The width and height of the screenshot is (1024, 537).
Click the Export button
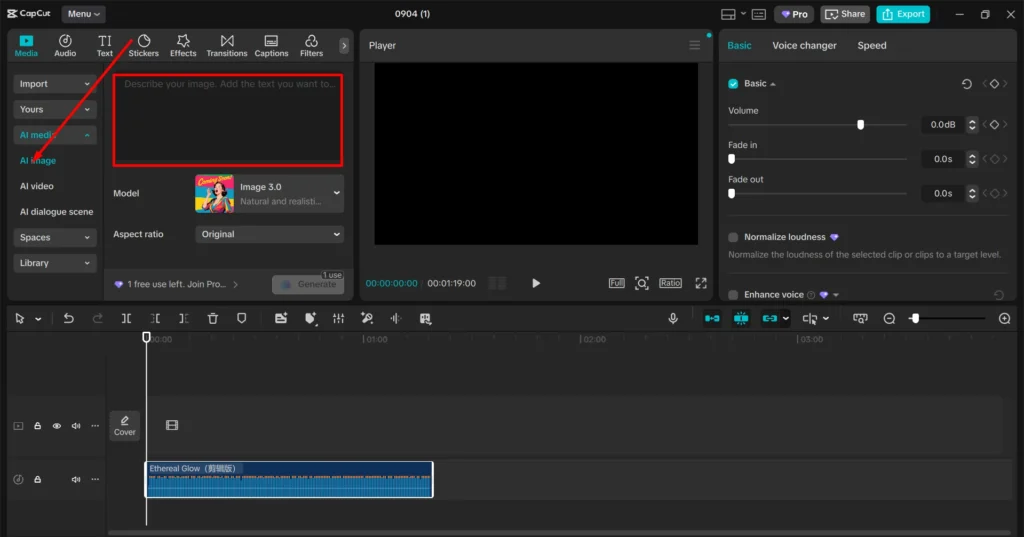pos(903,14)
